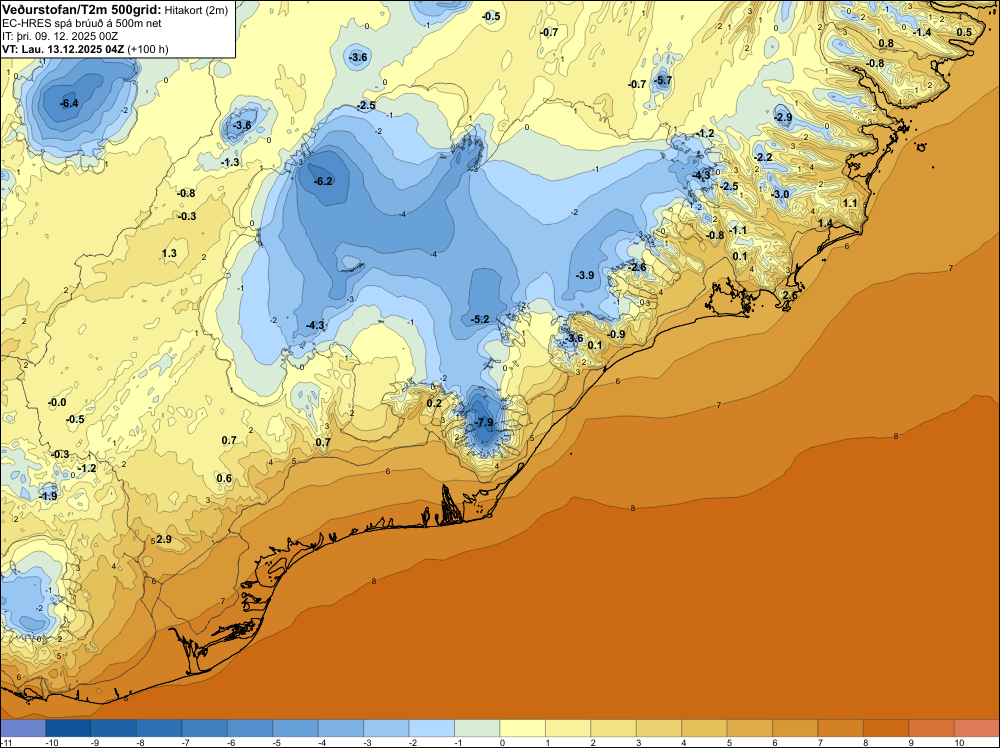Click the 2.9 temperature label
Screen dimensions: 1000x748
[164, 539]
